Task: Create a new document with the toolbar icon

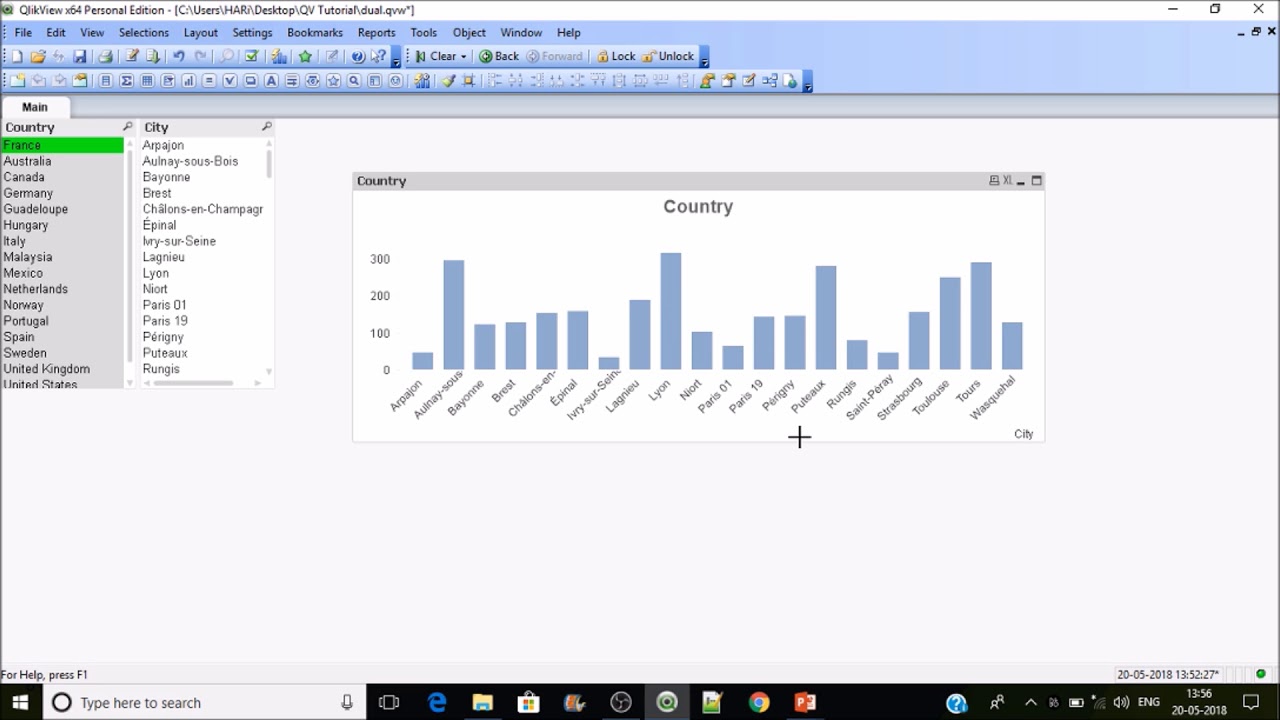Action: (x=17, y=56)
